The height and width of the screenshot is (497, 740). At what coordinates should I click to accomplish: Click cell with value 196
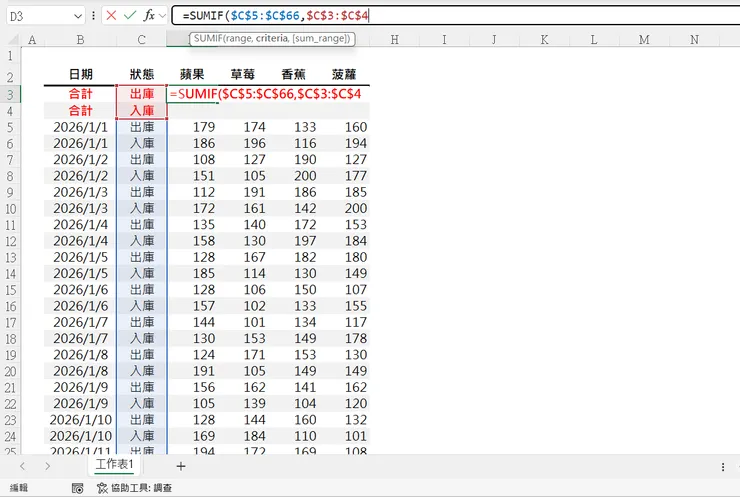pos(243,143)
